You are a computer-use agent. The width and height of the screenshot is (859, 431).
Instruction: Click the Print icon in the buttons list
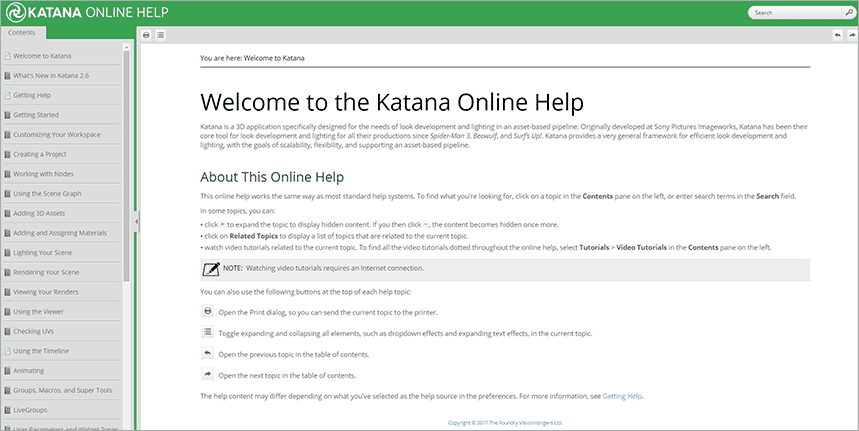(208, 311)
